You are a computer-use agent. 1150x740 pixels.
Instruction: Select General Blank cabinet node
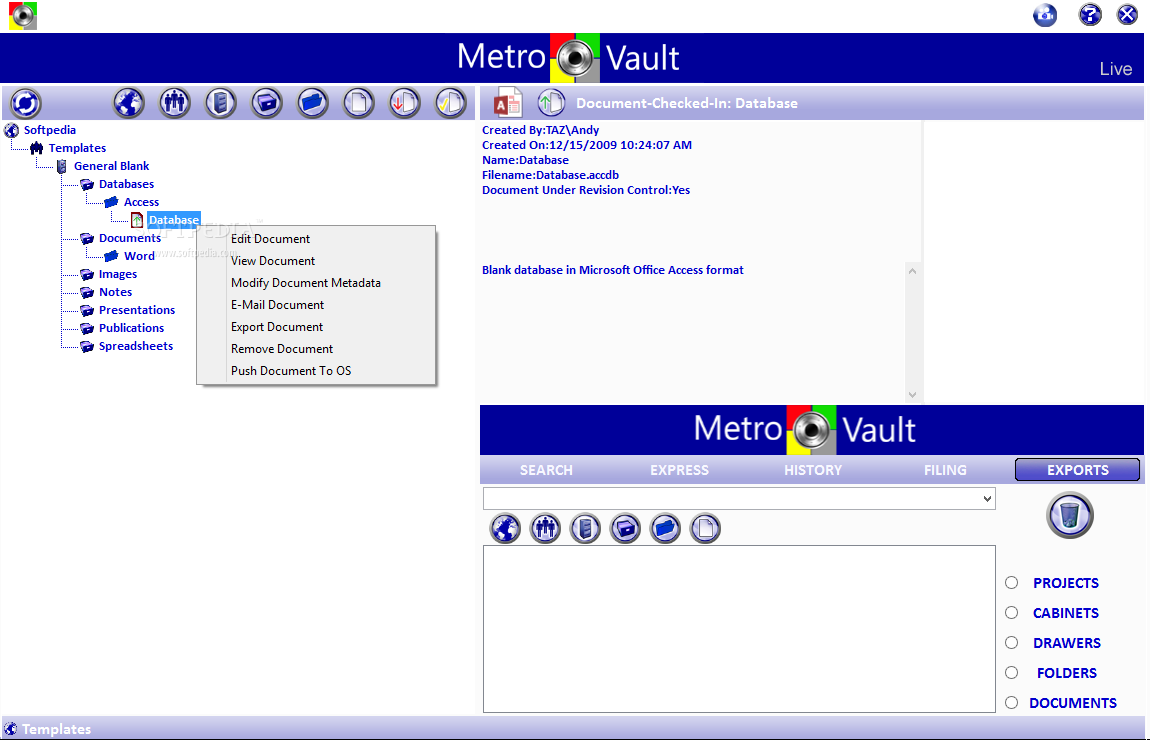111,166
